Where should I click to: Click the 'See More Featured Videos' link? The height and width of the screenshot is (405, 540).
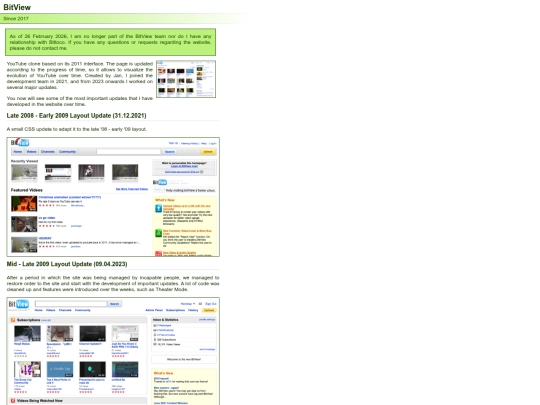(x=132, y=189)
